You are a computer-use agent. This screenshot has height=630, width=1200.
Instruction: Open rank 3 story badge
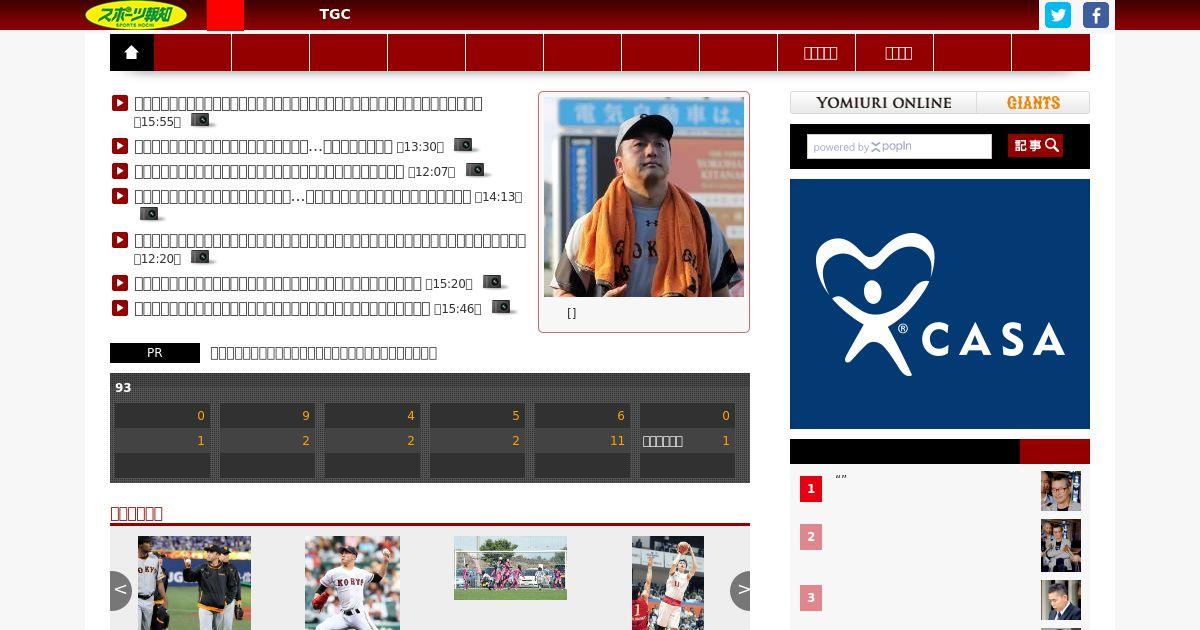coord(811,598)
